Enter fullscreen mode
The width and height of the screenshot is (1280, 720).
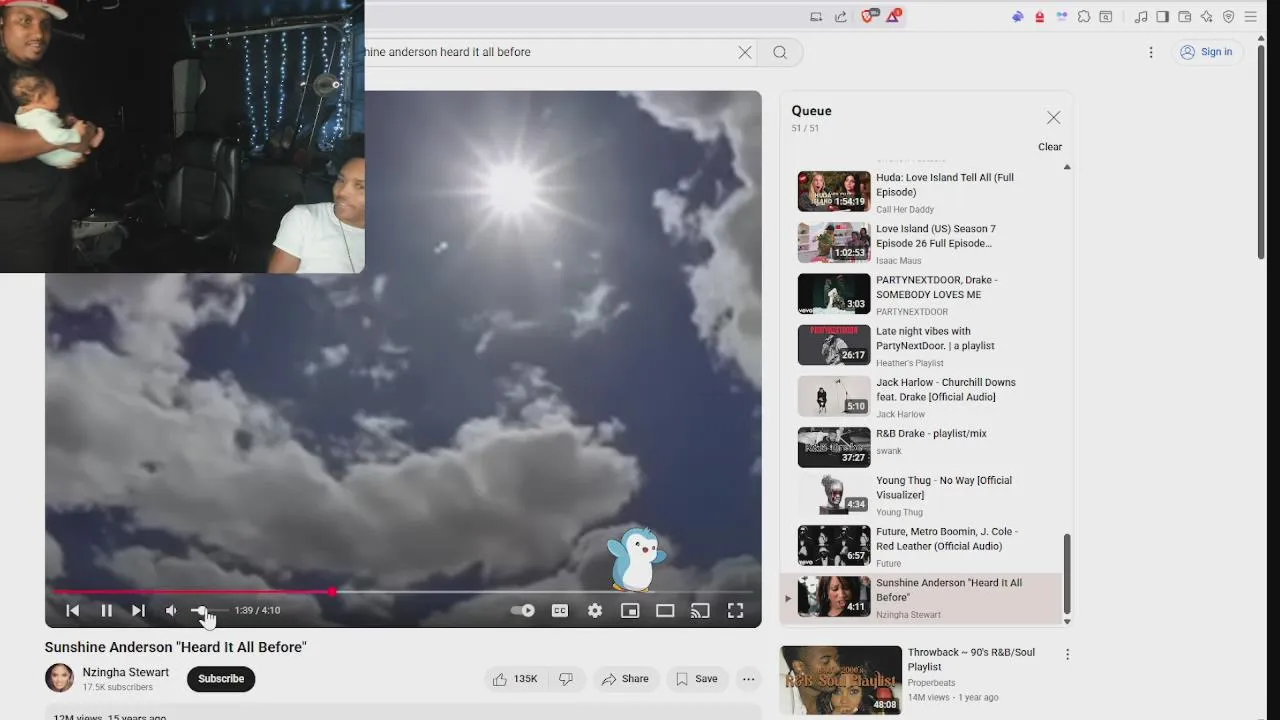[x=735, y=611]
